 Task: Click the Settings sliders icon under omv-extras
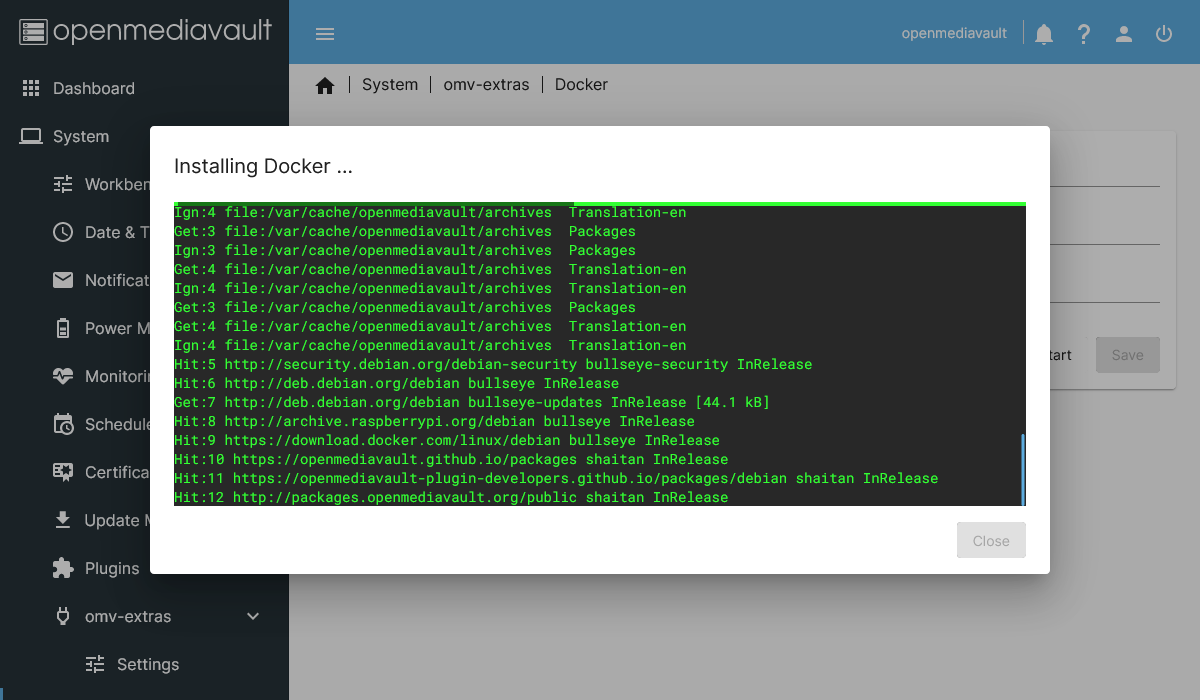[x=95, y=664]
